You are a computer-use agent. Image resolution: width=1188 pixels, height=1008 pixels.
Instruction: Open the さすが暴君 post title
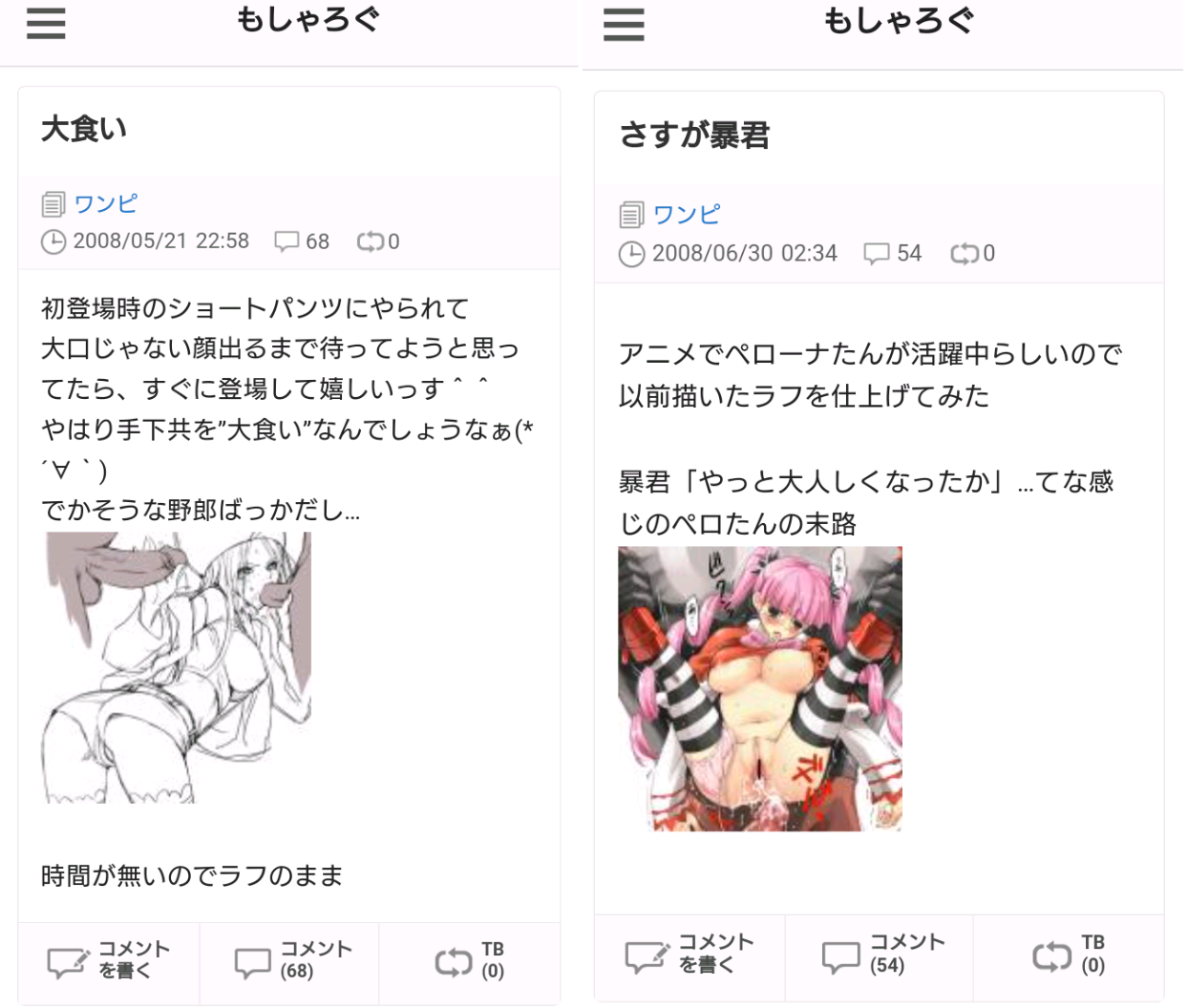pyautogui.click(x=694, y=136)
